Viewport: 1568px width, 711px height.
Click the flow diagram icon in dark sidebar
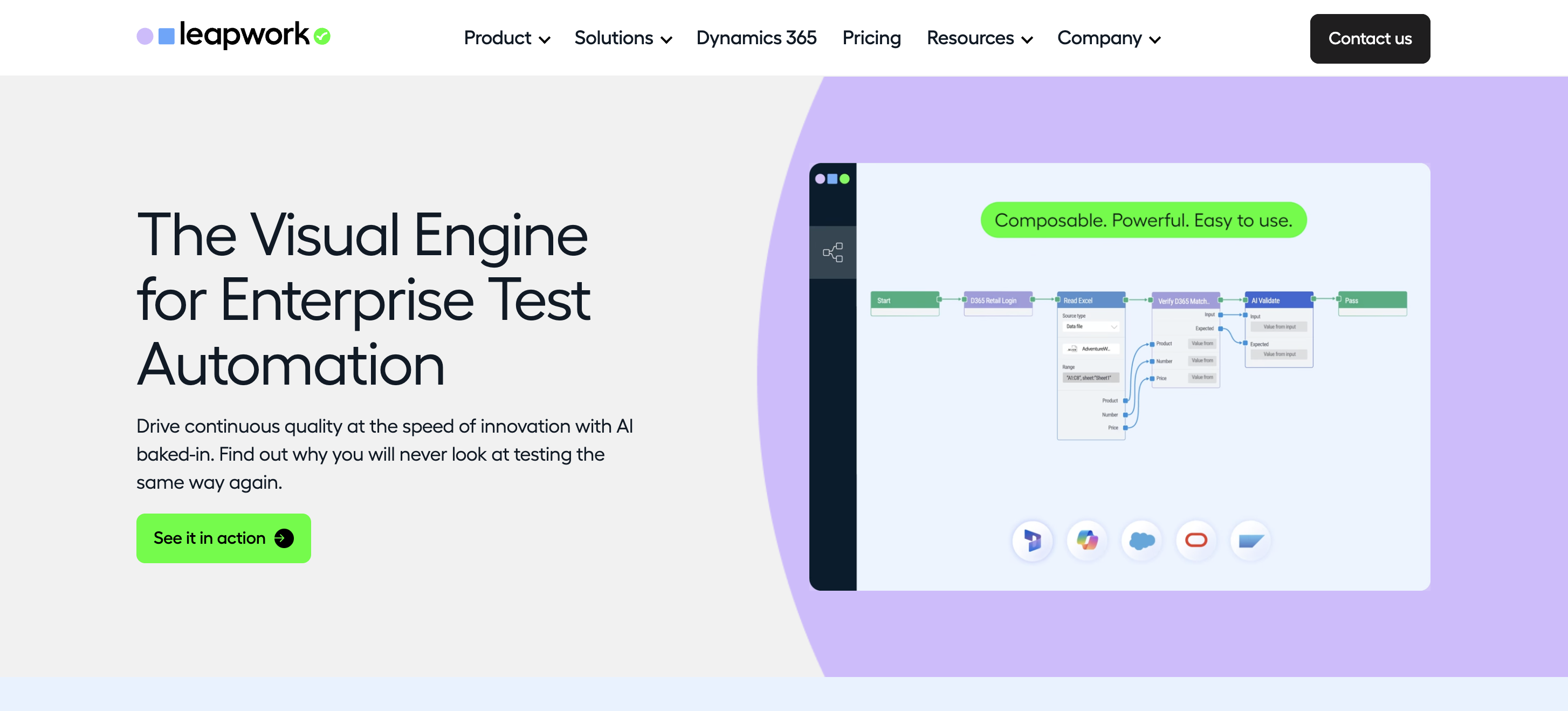[832, 252]
